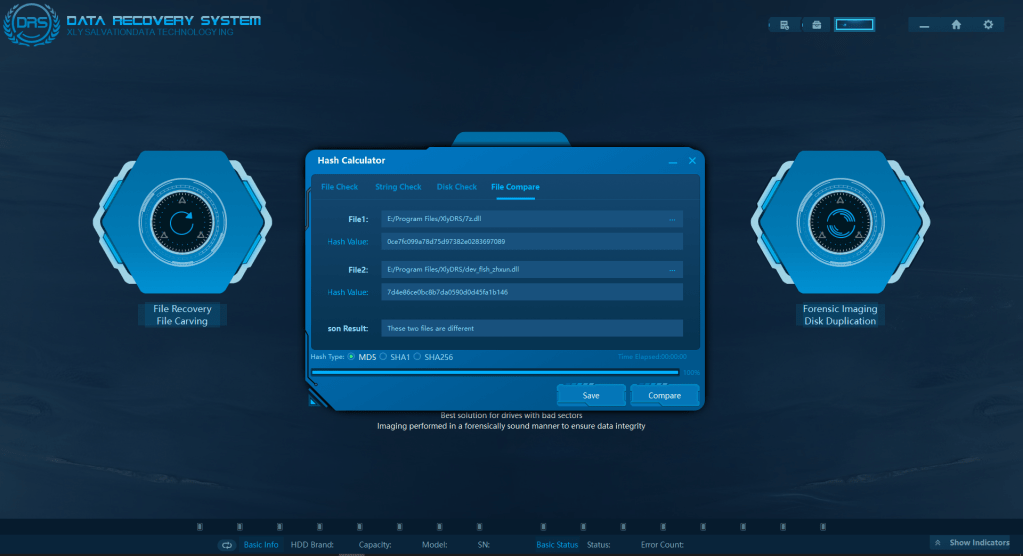The width and height of the screenshot is (1023, 556).
Task: Go to home screen via house icon
Action: pyautogui.click(x=956, y=25)
